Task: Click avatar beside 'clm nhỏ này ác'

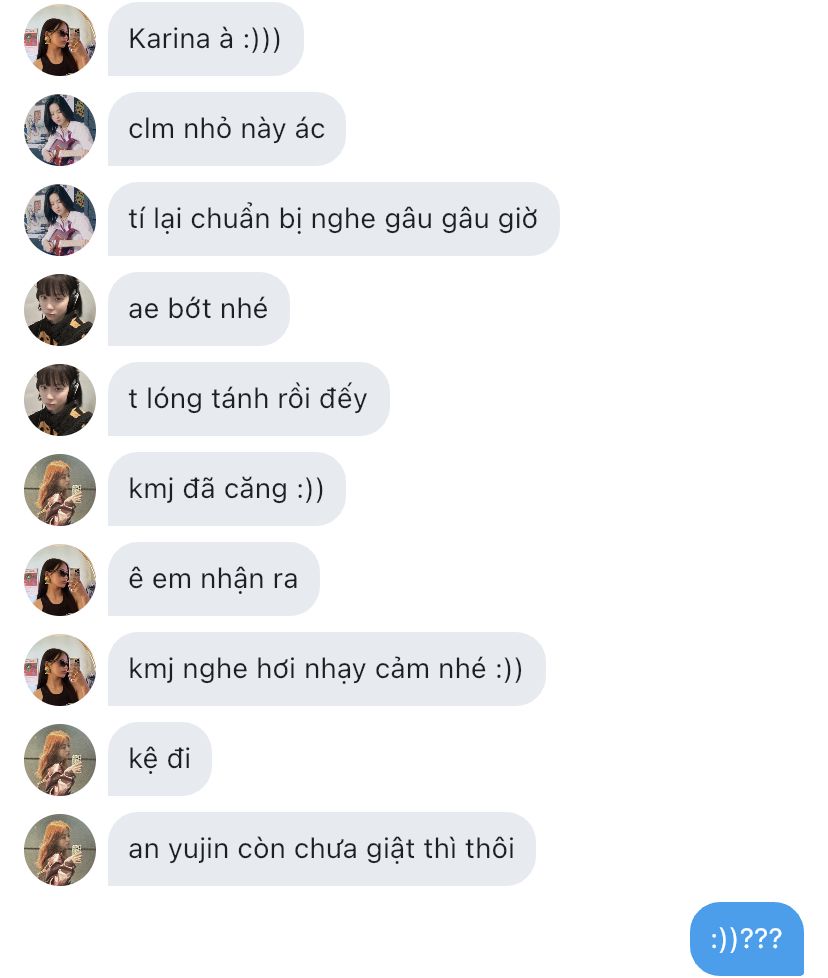Action: click(x=60, y=130)
